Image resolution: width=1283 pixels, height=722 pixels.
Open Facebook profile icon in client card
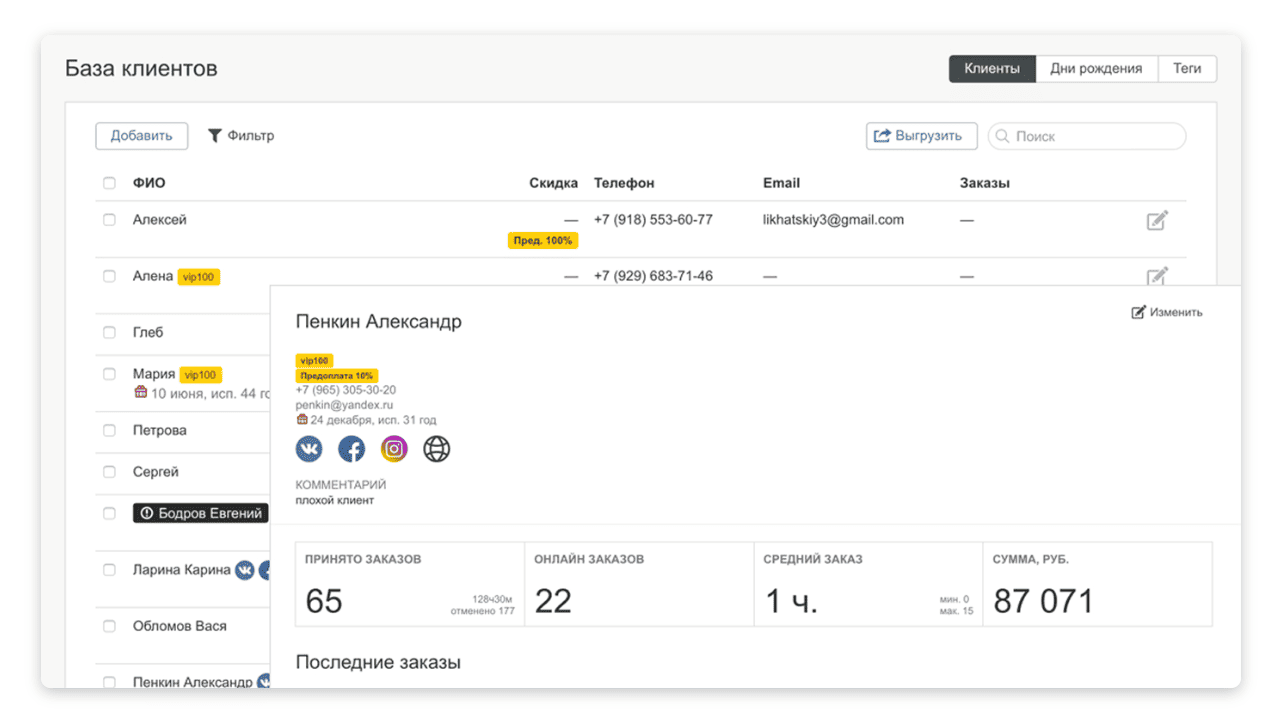(352, 450)
